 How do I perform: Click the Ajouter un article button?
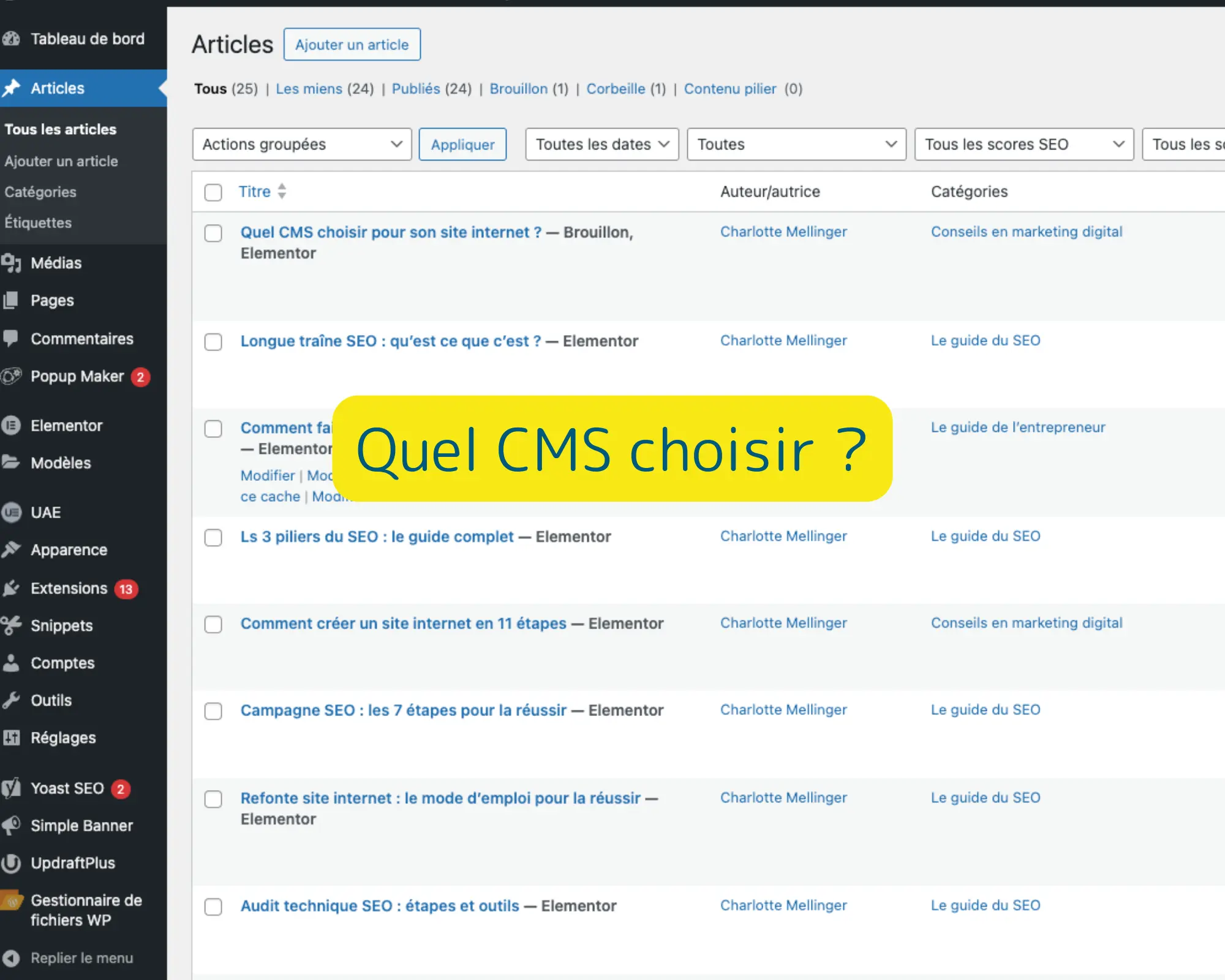pyautogui.click(x=352, y=44)
